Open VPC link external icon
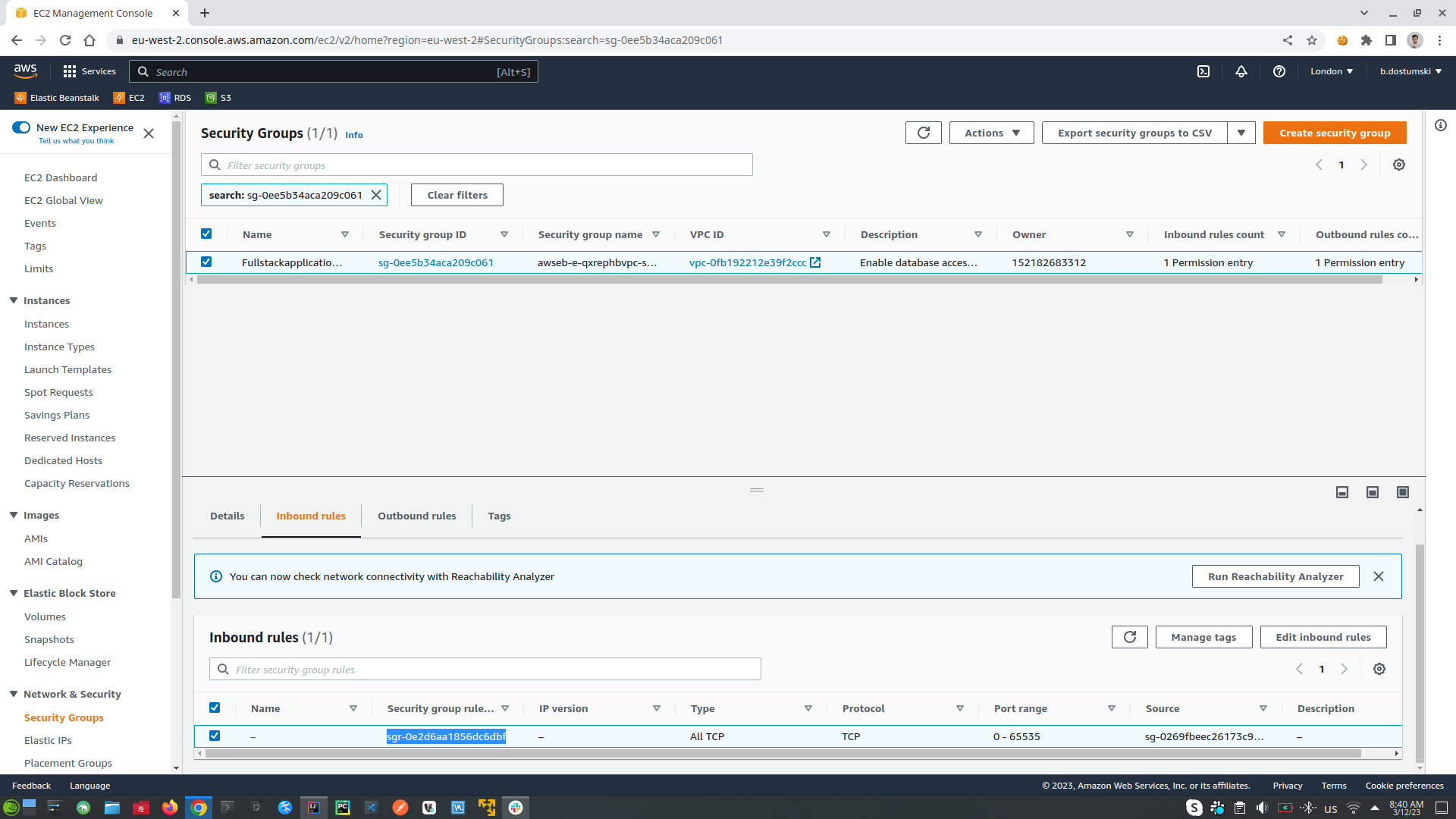The width and height of the screenshot is (1456, 819). [x=815, y=262]
